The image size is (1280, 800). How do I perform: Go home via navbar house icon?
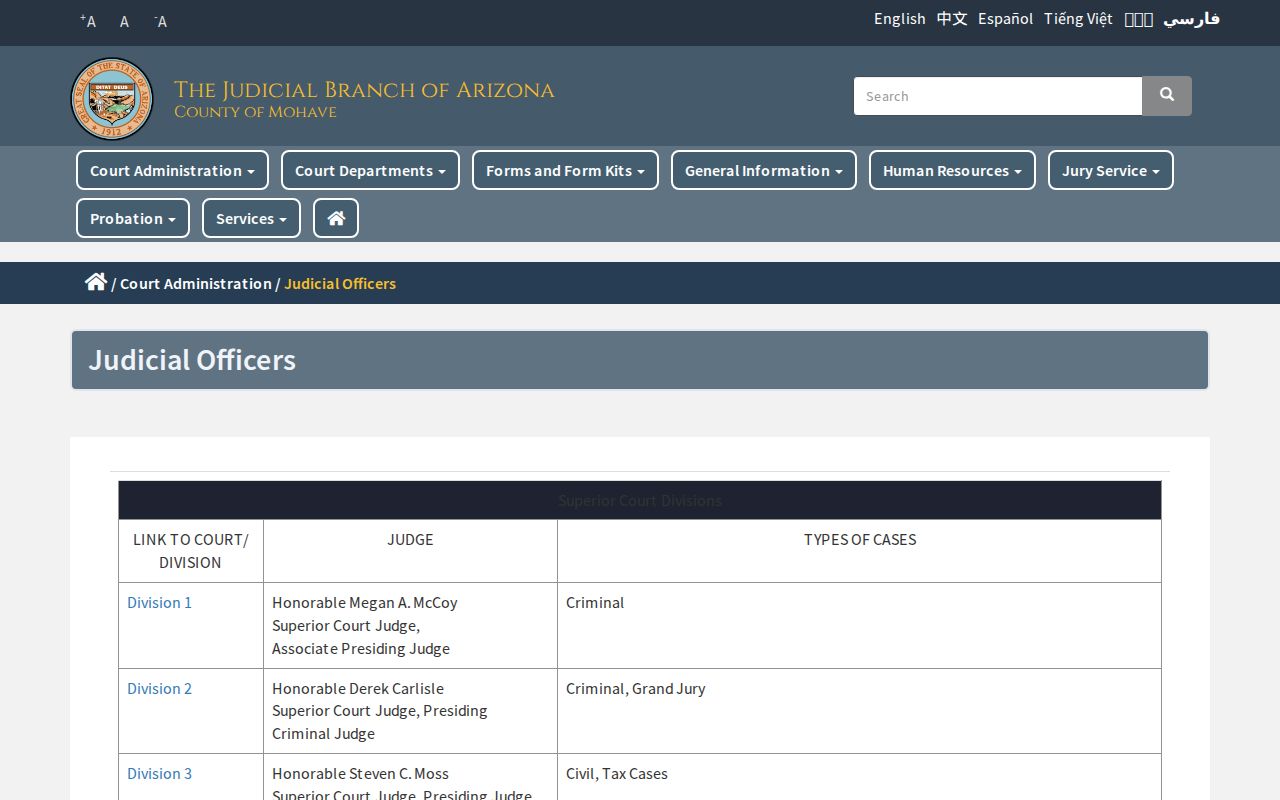tap(336, 218)
